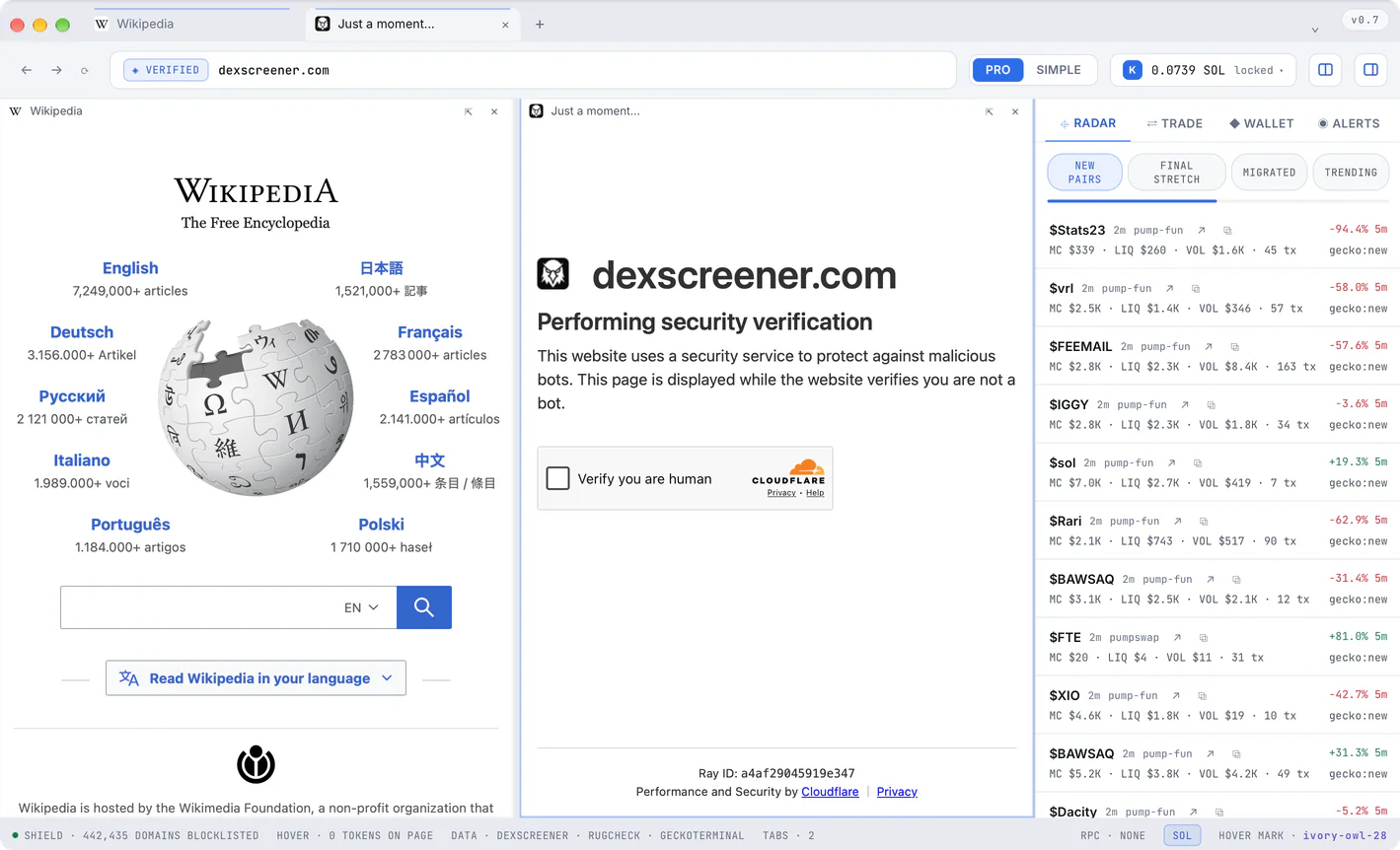The width and height of the screenshot is (1400, 850).
Task: Select the TRENDING filter
Action: pyautogui.click(x=1351, y=173)
